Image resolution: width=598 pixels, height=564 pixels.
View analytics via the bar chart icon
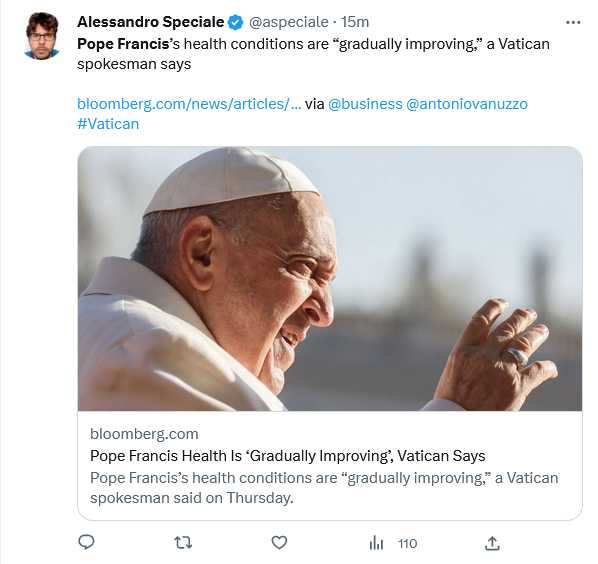point(376,543)
